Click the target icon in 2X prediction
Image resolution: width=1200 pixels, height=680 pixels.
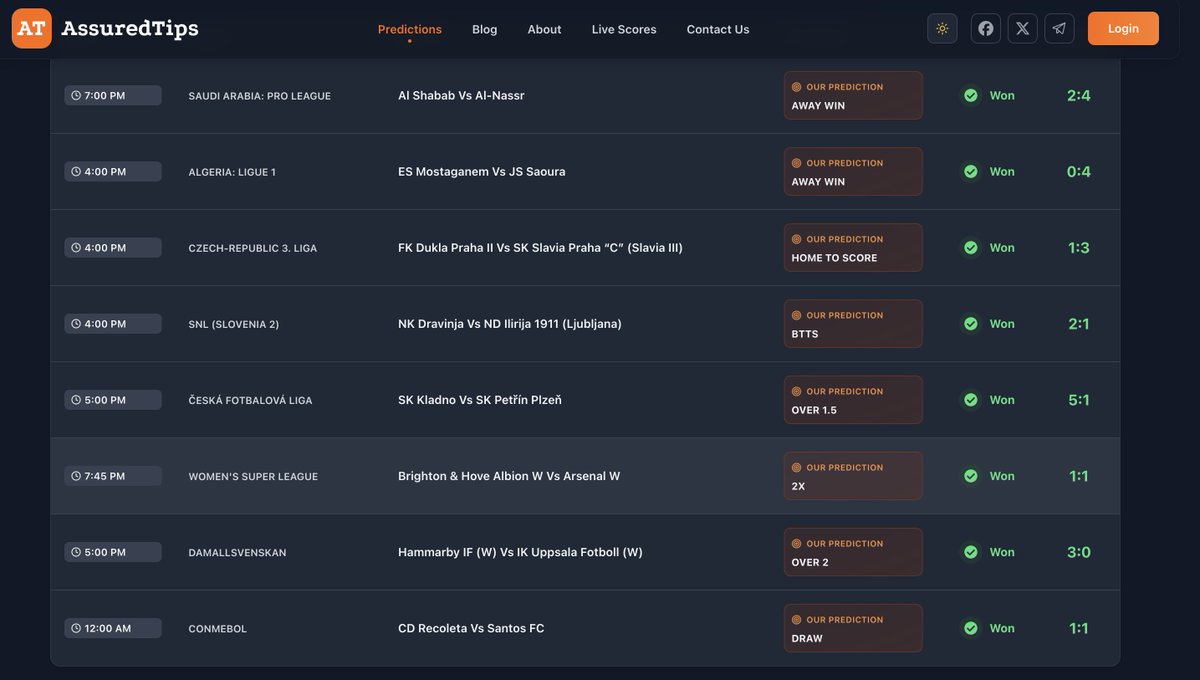pyautogui.click(x=797, y=467)
